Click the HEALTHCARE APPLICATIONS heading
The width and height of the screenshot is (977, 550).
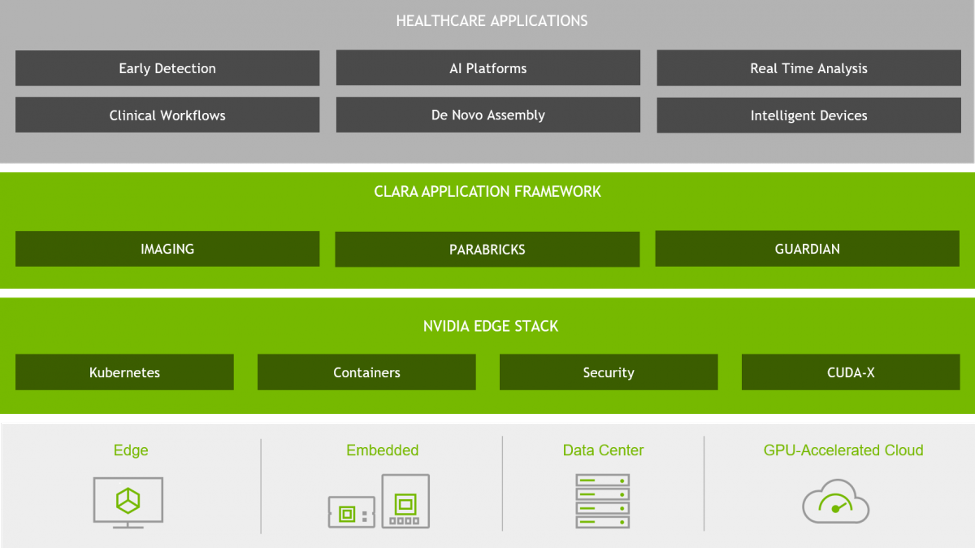click(492, 21)
